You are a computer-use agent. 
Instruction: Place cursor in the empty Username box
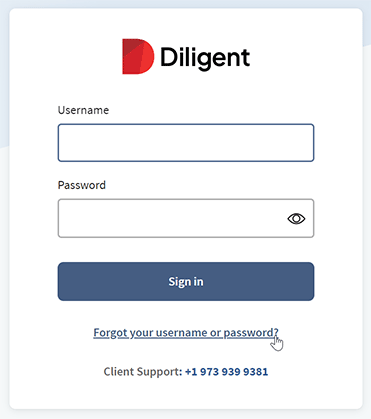[186, 143]
